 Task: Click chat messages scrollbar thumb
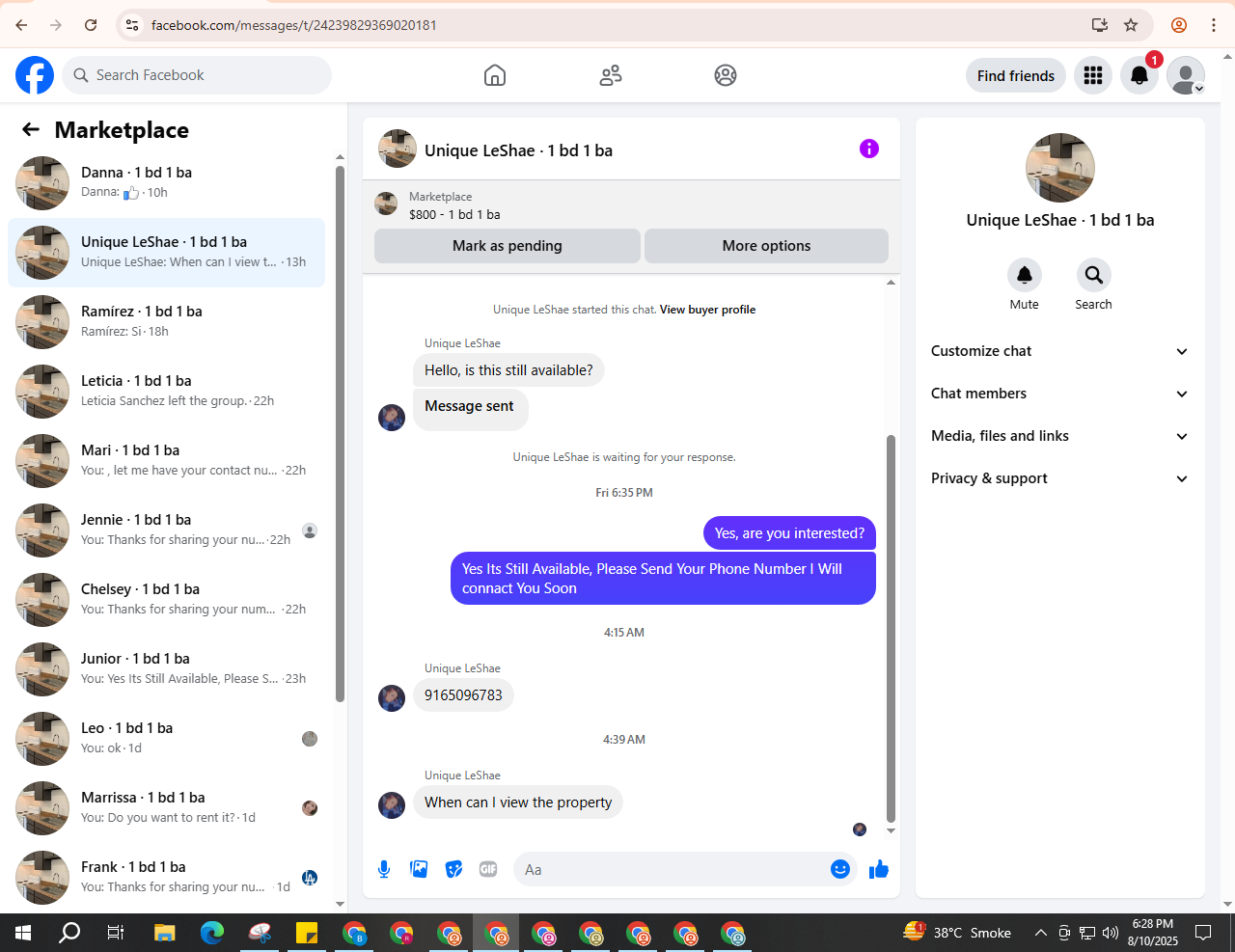click(891, 627)
